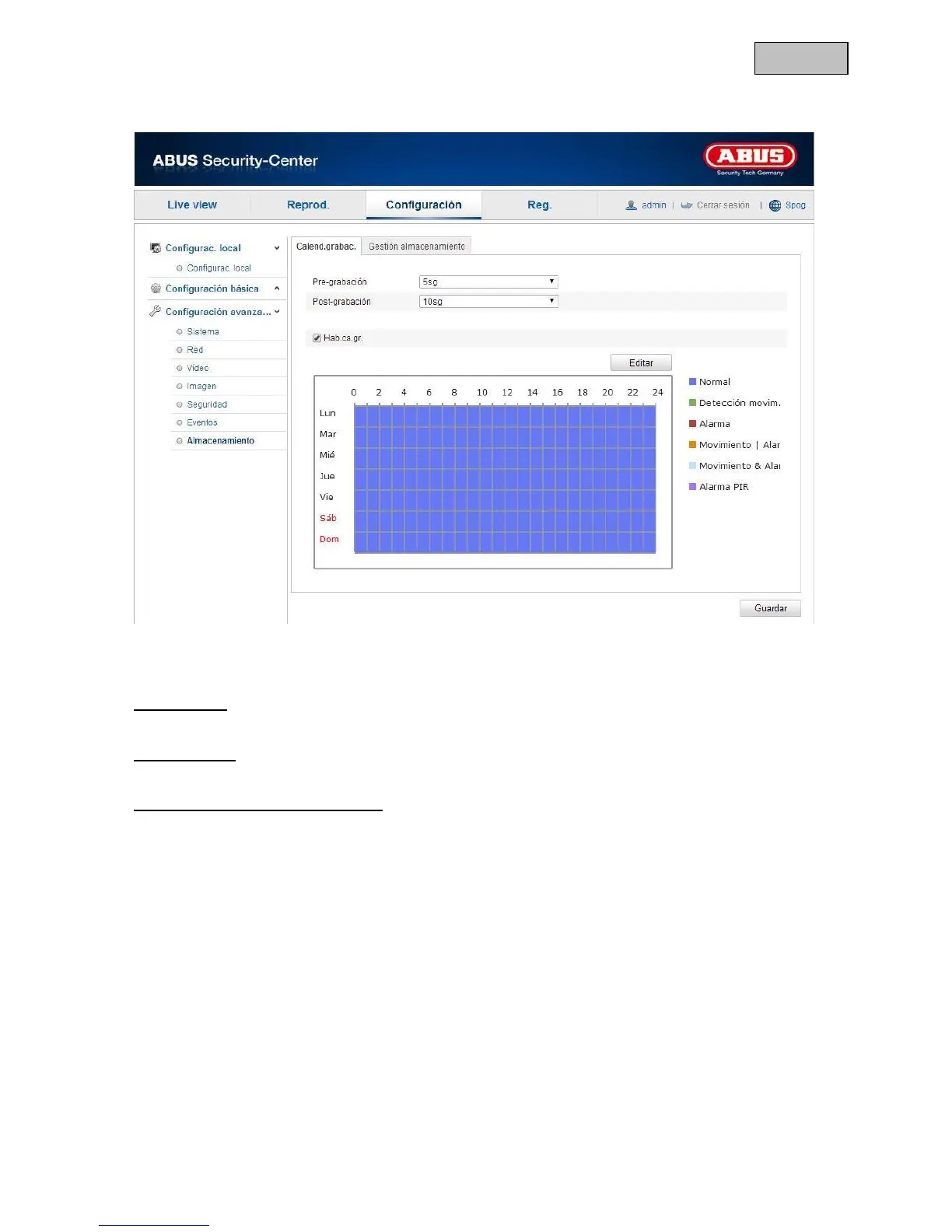Click the Mar schedule row bar

click(x=505, y=437)
